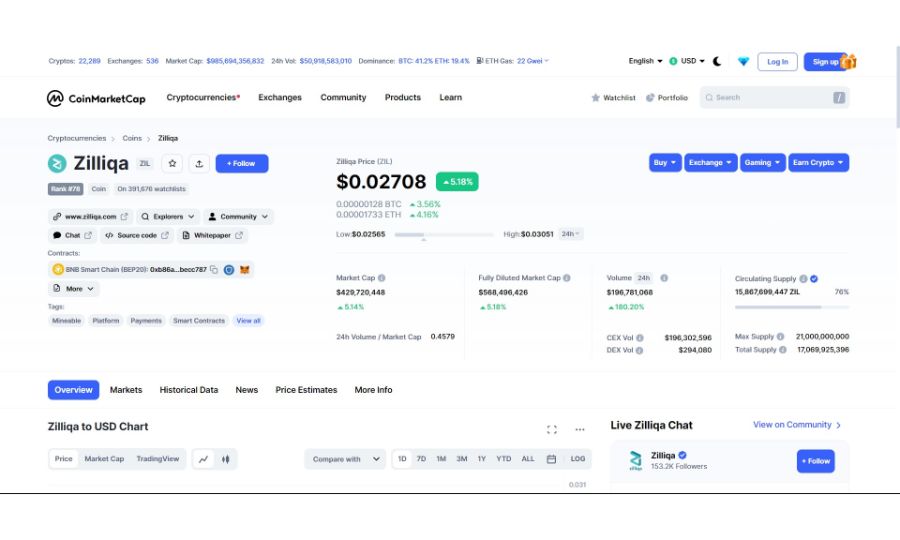Open the Whitepaper link
This screenshot has width=900, height=540.
(x=212, y=235)
